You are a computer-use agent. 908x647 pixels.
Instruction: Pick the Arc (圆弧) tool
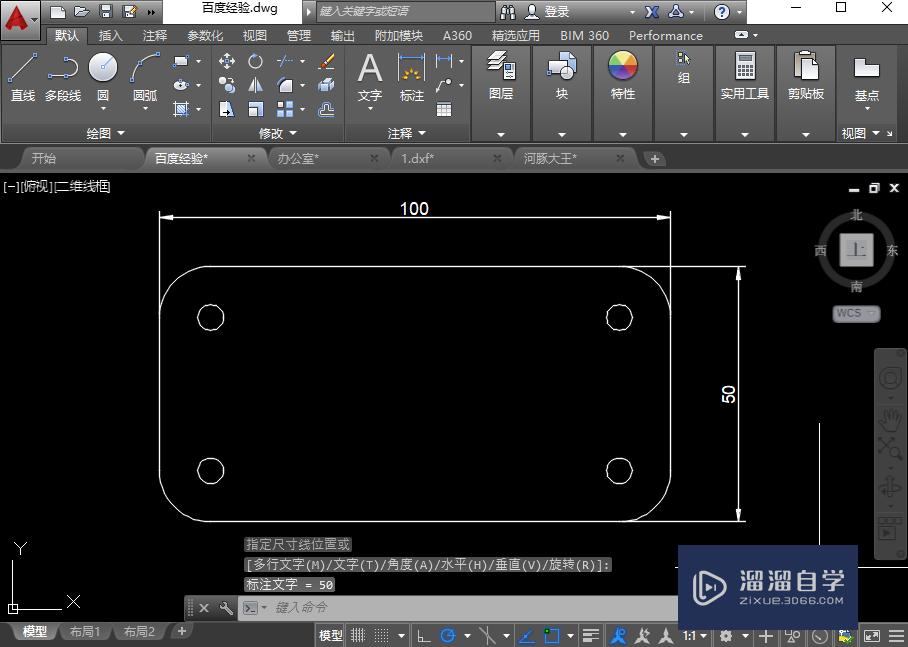click(145, 69)
